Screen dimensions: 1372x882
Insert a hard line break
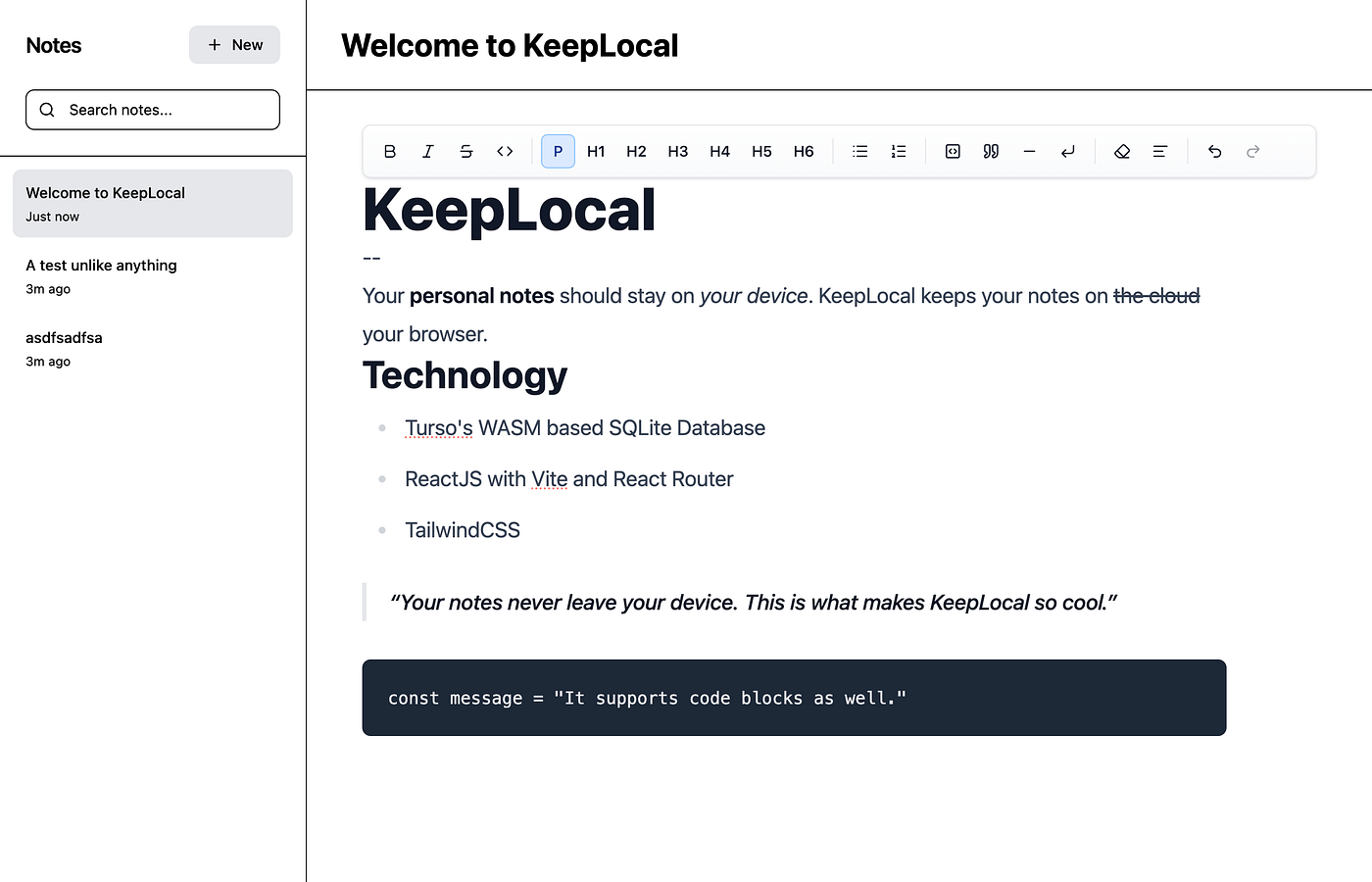coord(1067,151)
